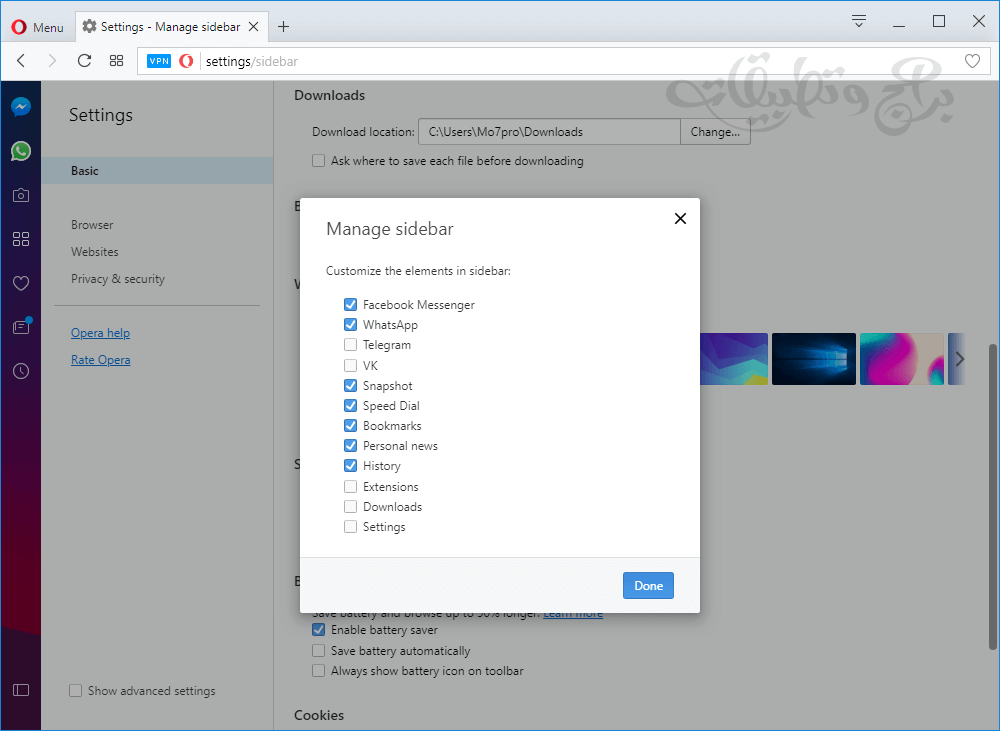Click the next wallpapers arrow chevron

point(958,358)
